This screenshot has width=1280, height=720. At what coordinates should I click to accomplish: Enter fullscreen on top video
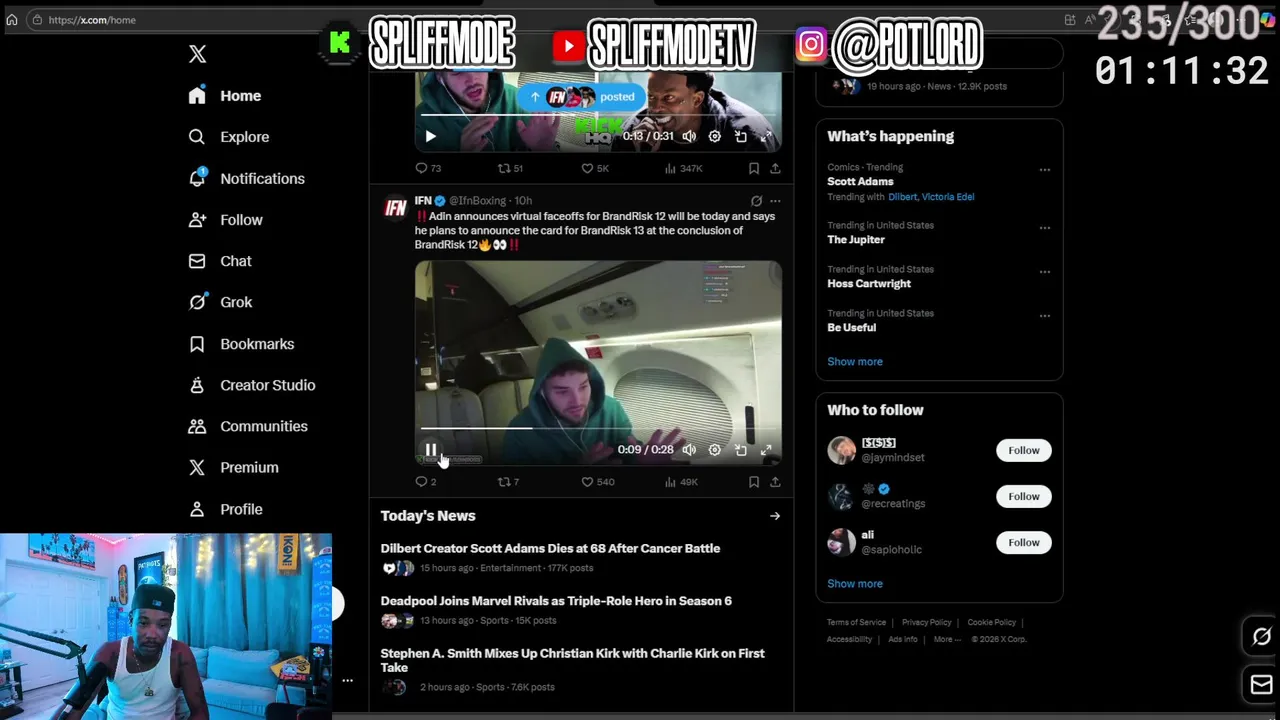[x=766, y=136]
